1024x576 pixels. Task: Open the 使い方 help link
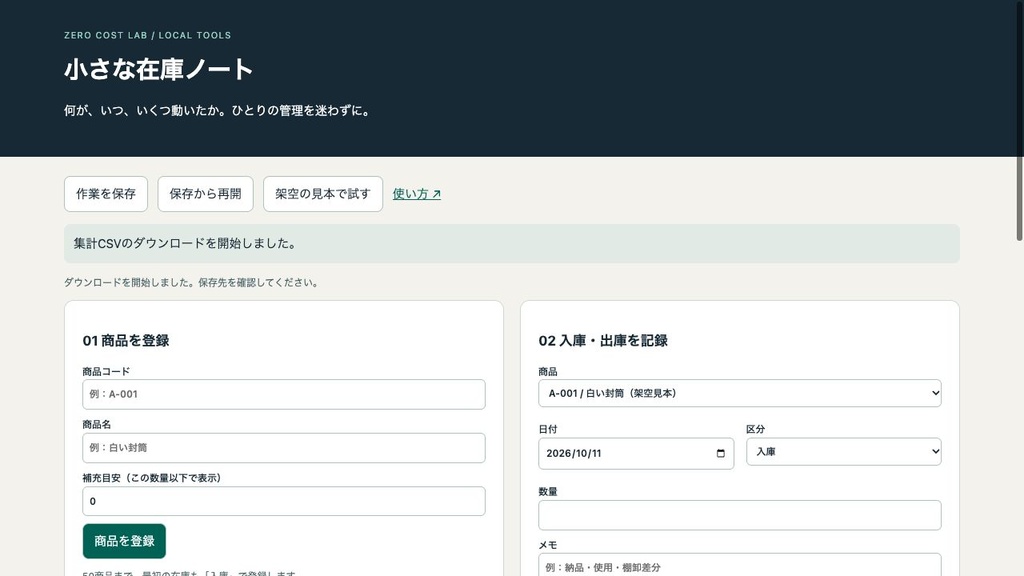pos(417,194)
